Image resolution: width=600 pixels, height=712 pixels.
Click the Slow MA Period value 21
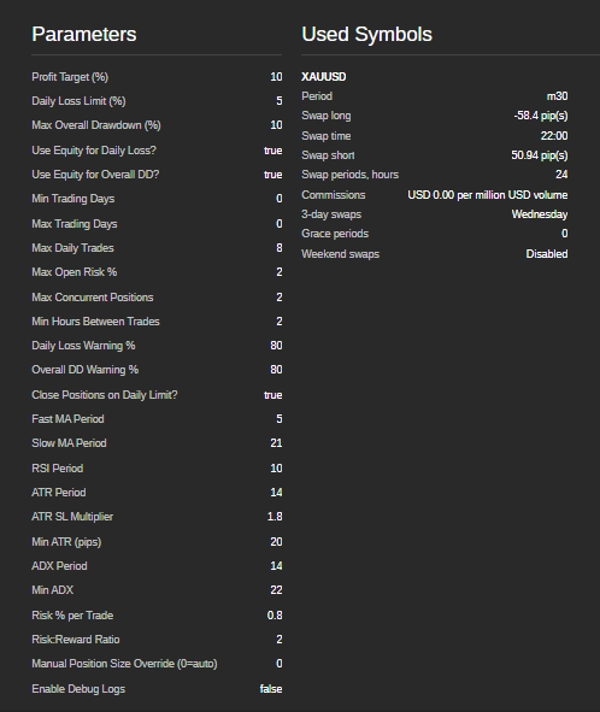tap(276, 443)
